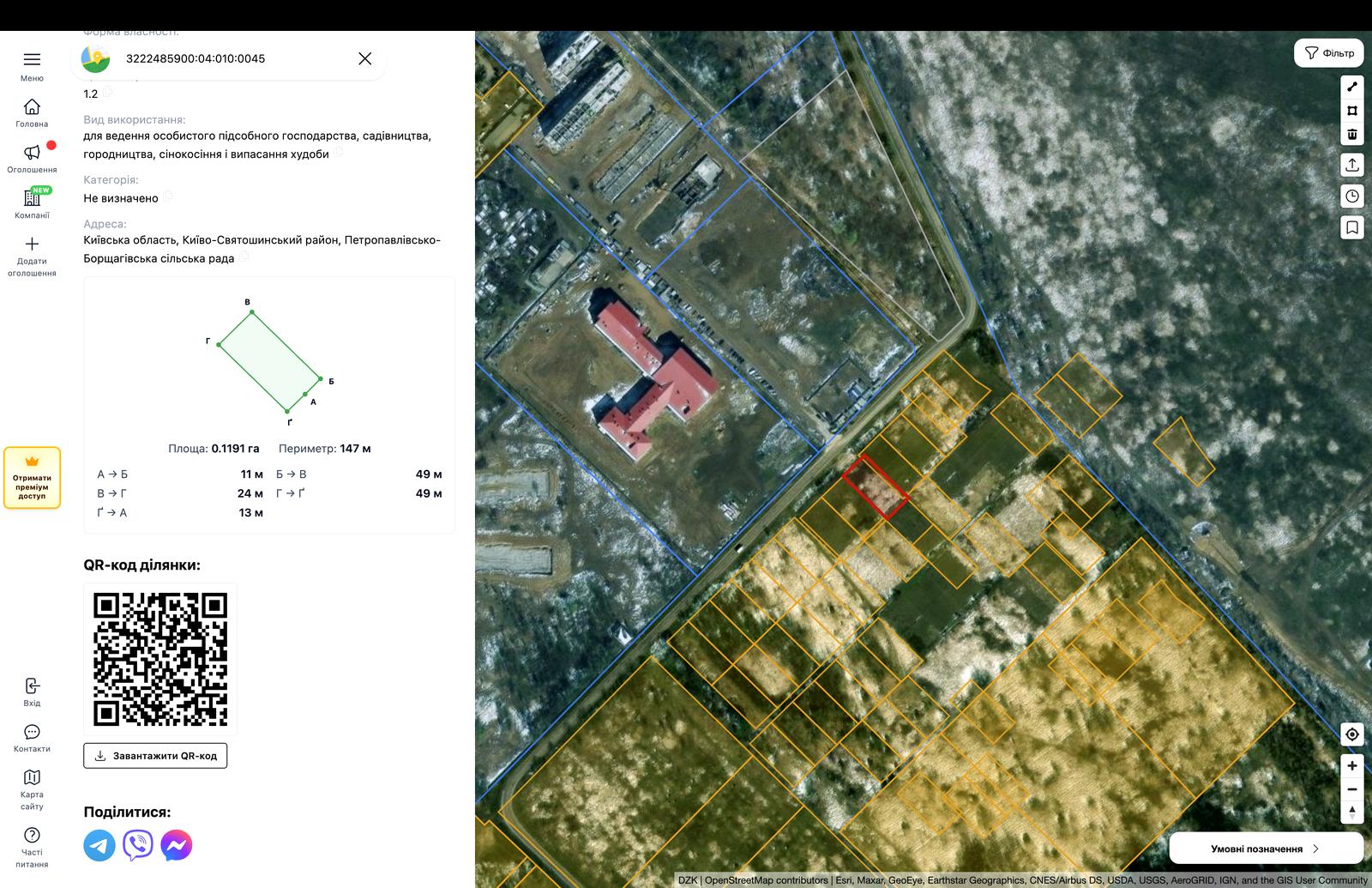Copy the Вид використання text
Screen dimensions: 1372x888
(339, 153)
